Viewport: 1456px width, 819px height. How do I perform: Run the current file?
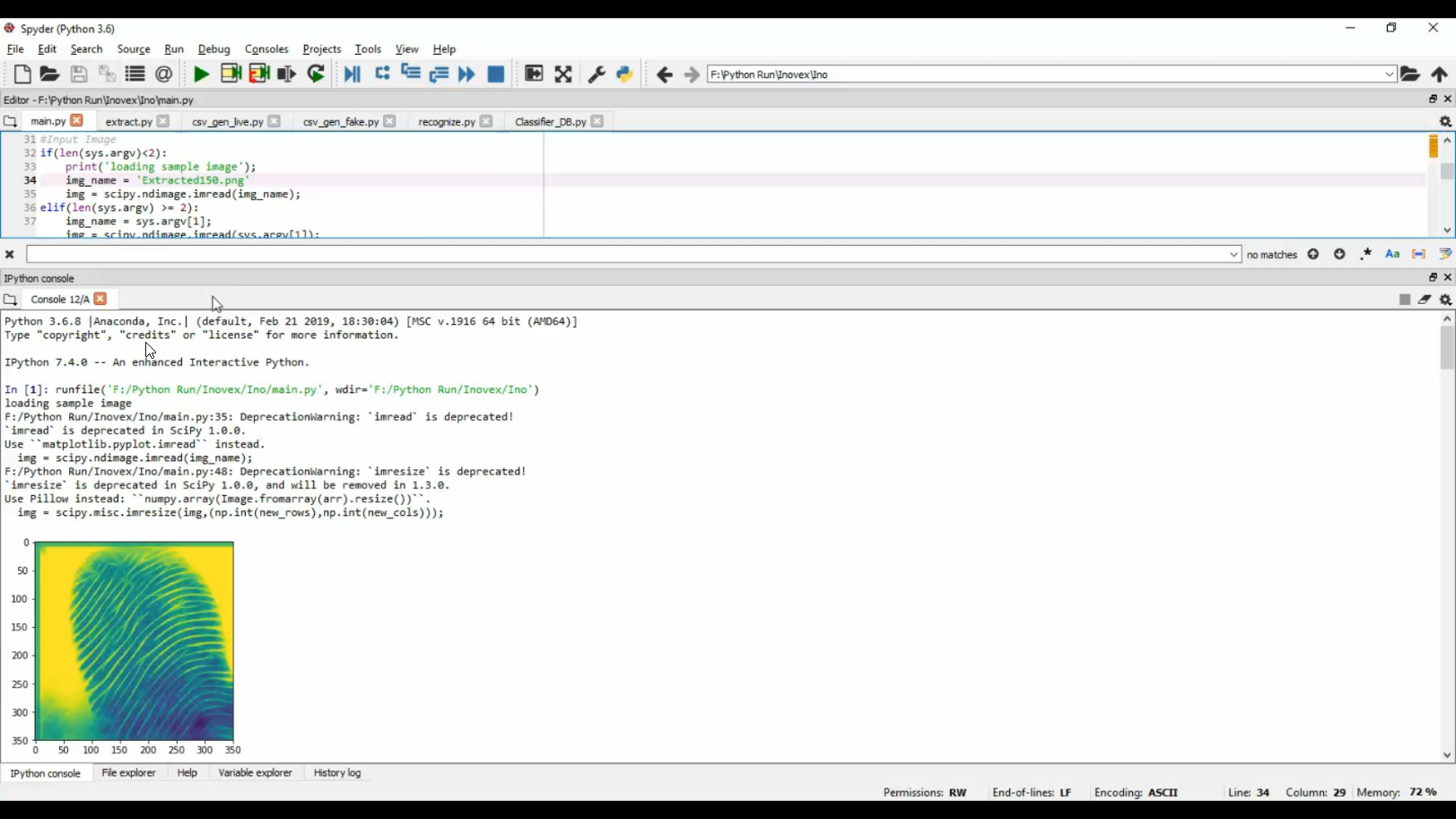click(x=201, y=74)
